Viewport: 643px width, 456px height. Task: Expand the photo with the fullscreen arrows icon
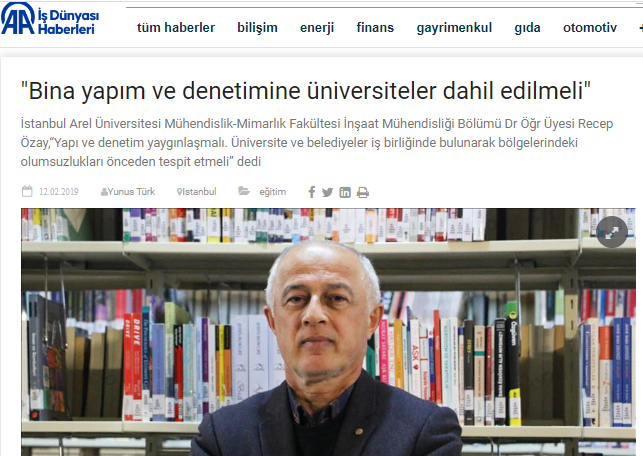[x=612, y=232]
